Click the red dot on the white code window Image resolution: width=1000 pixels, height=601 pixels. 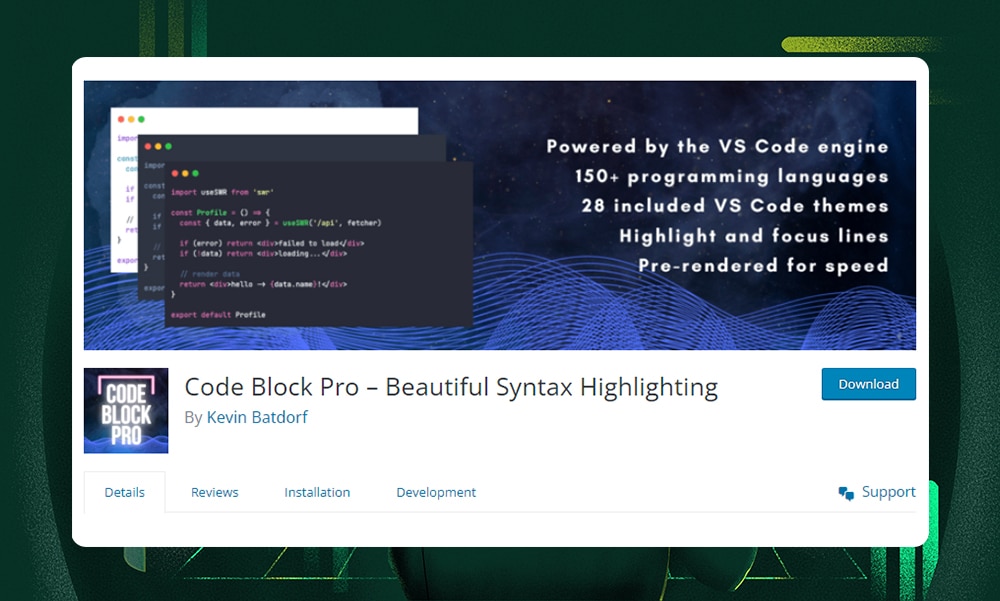121,119
